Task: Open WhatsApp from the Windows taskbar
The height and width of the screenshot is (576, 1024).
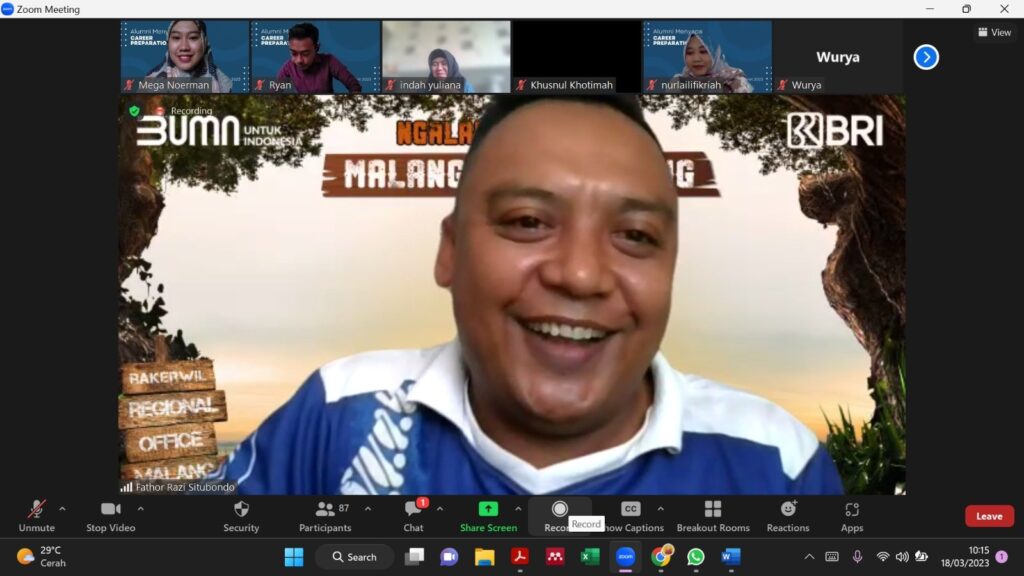Action: click(x=695, y=557)
